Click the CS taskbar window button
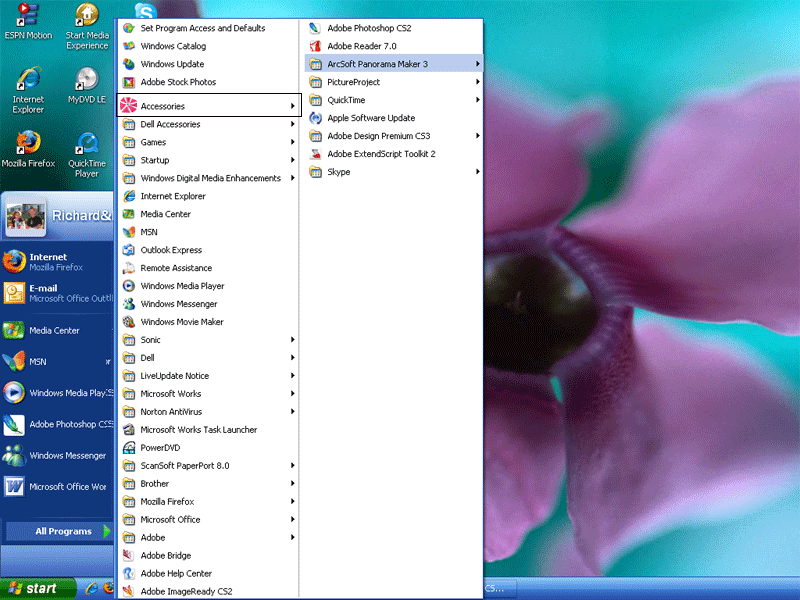The width and height of the screenshot is (800, 600). (x=500, y=588)
